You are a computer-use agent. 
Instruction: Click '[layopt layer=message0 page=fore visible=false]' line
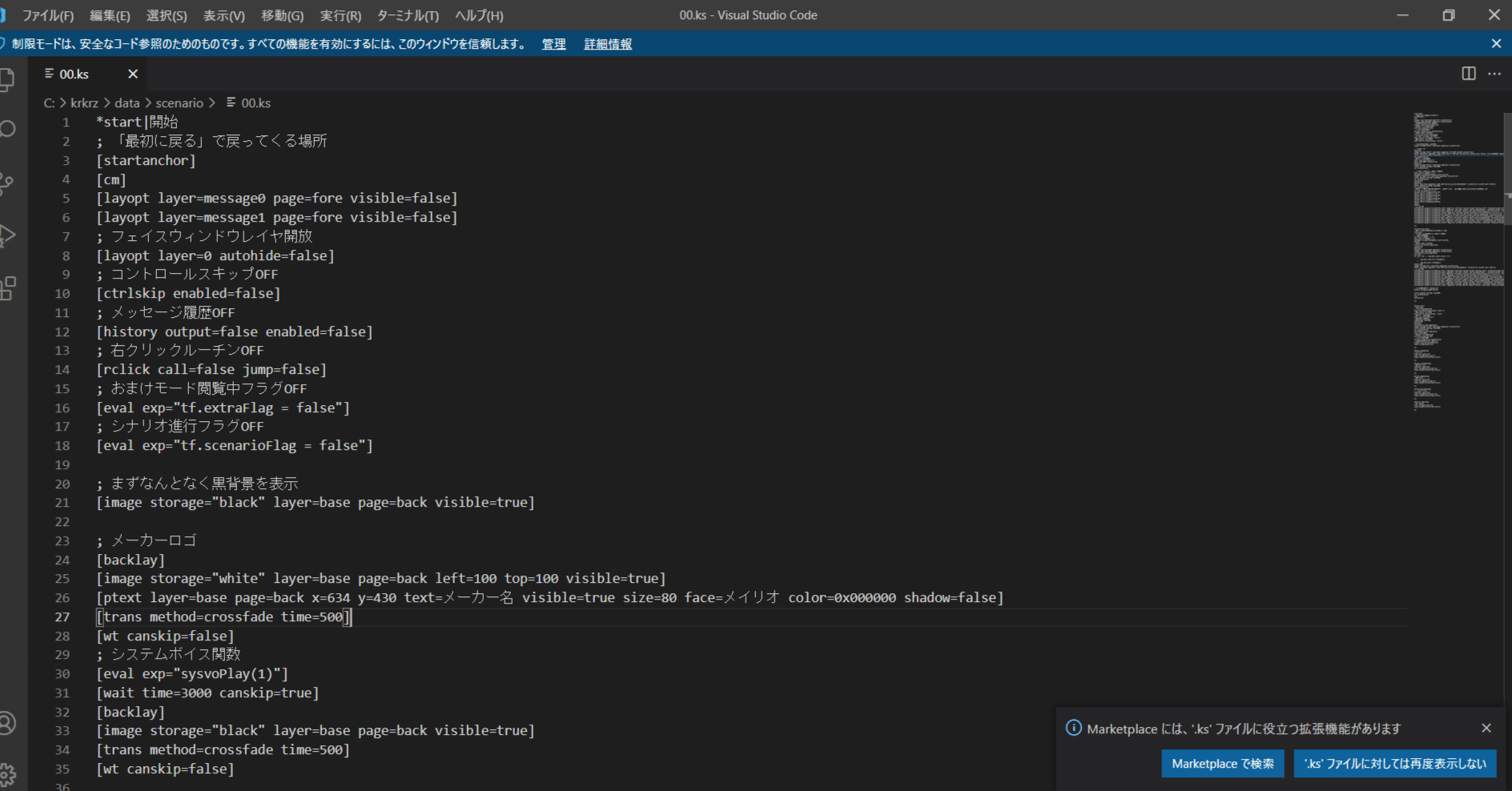pos(277,198)
